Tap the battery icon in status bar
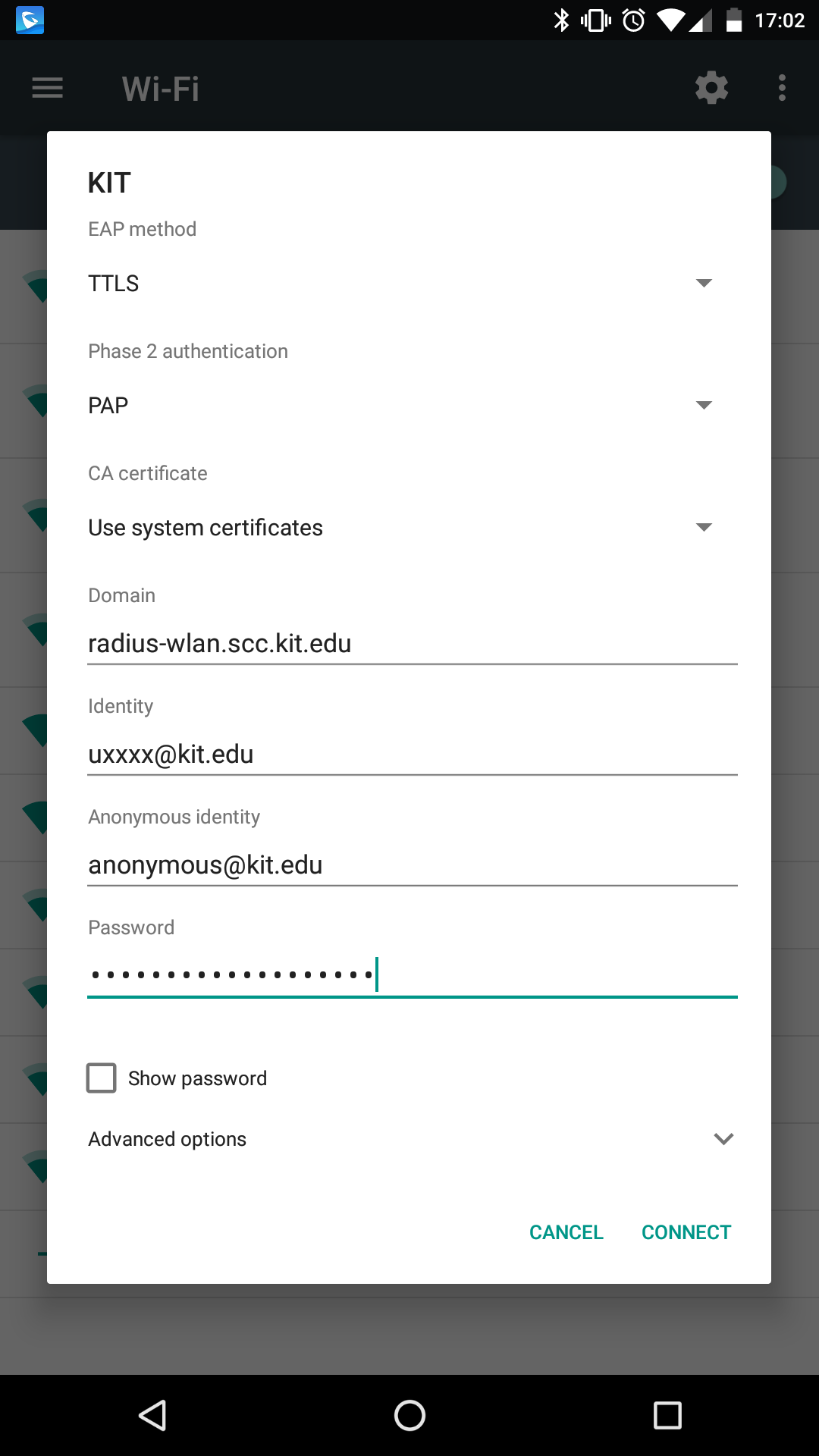The width and height of the screenshot is (819, 1456). click(733, 20)
